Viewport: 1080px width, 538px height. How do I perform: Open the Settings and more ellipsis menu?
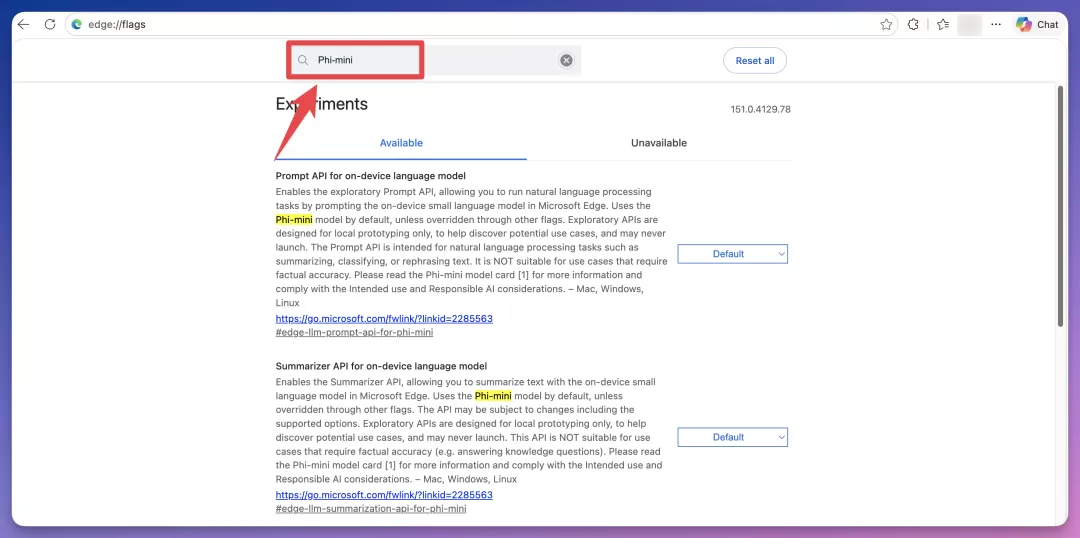[x=996, y=24]
